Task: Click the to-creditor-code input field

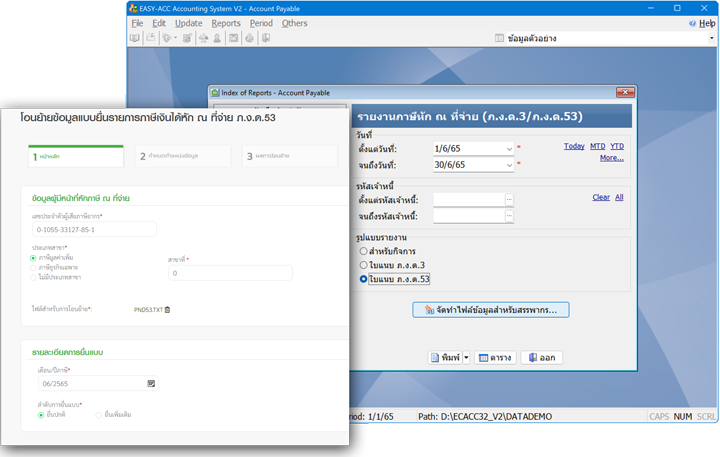Action: pos(469,216)
